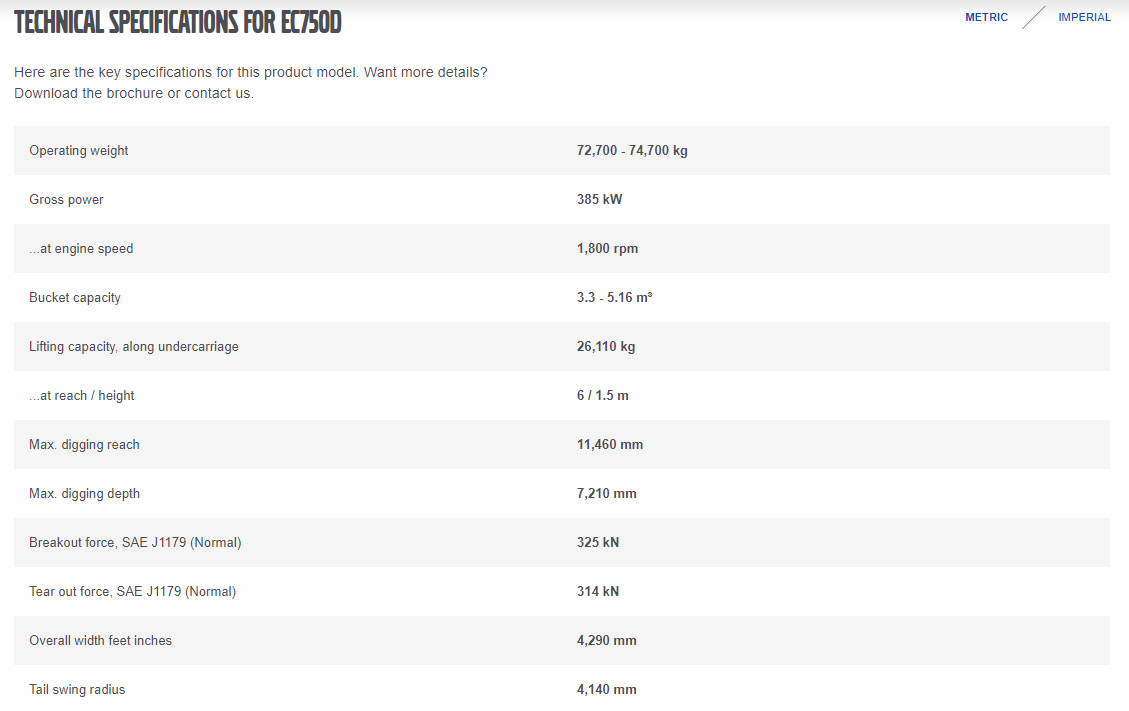Screen dimensions: 1129x711
Task: Click the Max. digging depth label
Action: [85, 494]
